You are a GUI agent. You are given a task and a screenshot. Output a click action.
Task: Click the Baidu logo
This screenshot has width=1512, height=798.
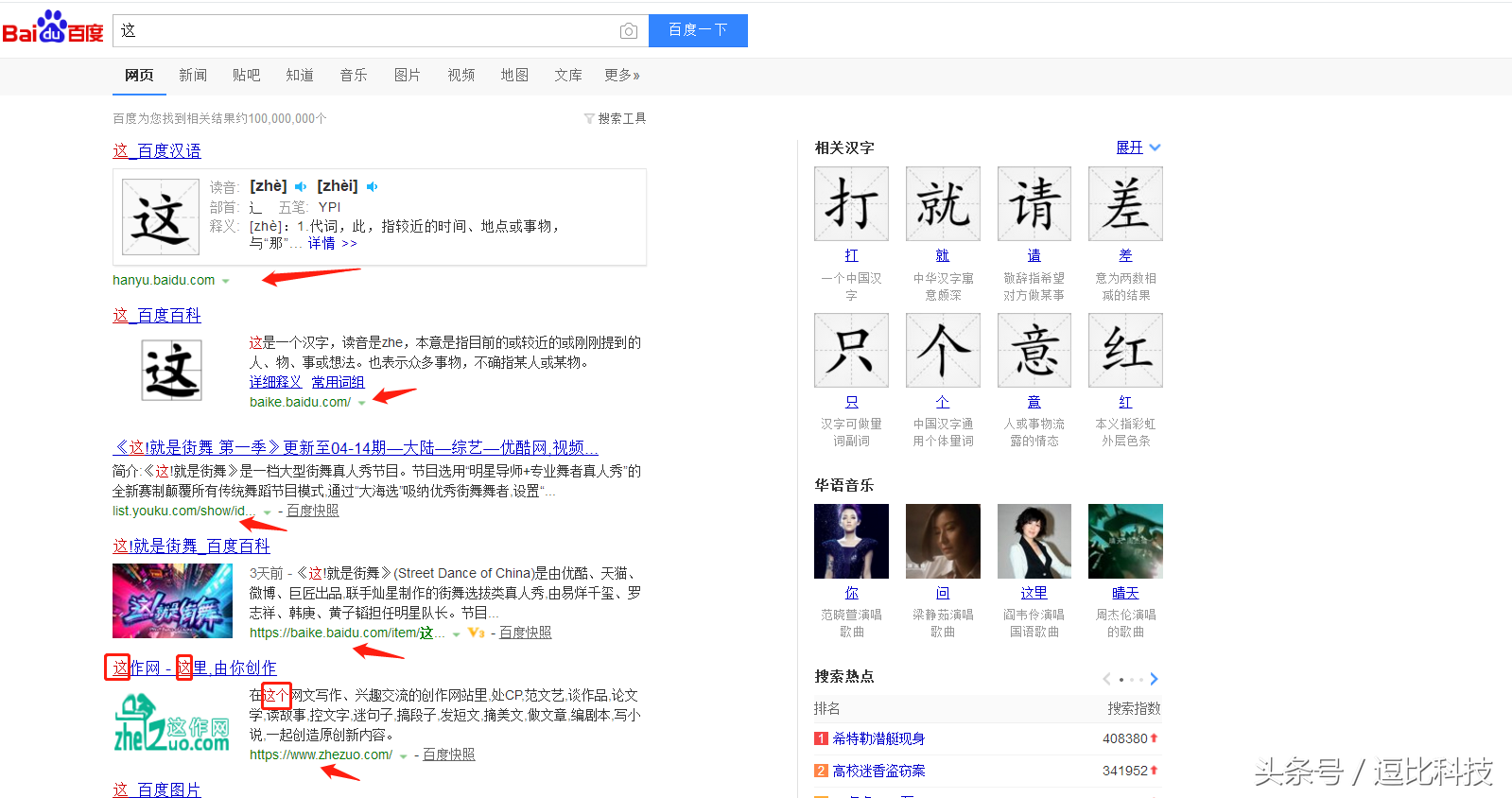(x=53, y=28)
